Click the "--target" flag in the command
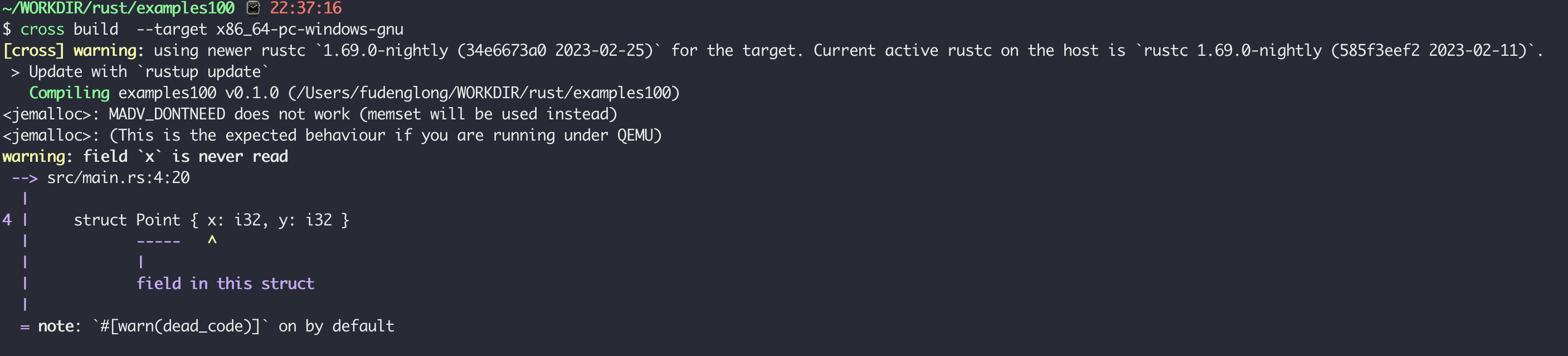This screenshot has width=1568, height=356. (x=172, y=29)
